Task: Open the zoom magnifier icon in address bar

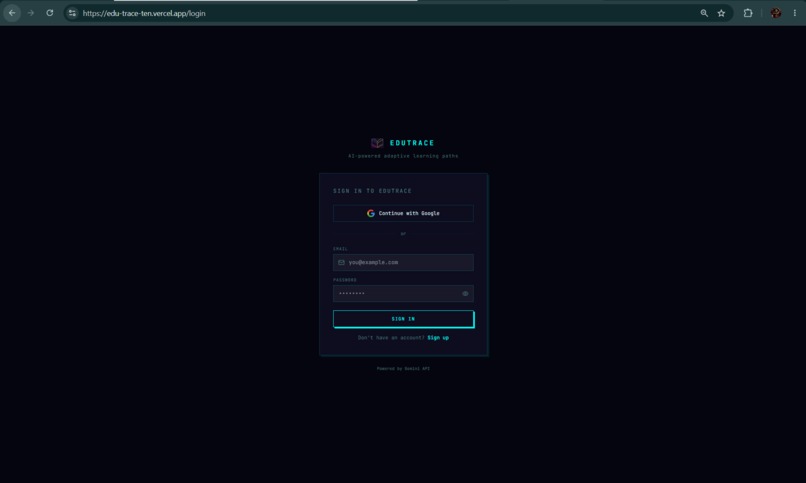Action: click(704, 13)
